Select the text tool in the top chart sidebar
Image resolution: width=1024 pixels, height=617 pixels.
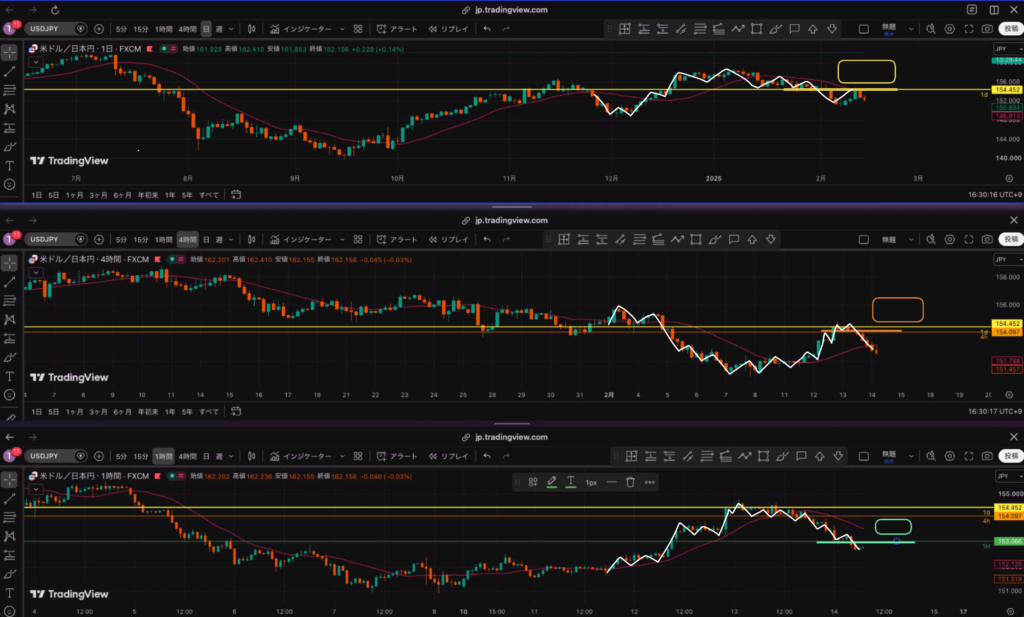point(10,166)
